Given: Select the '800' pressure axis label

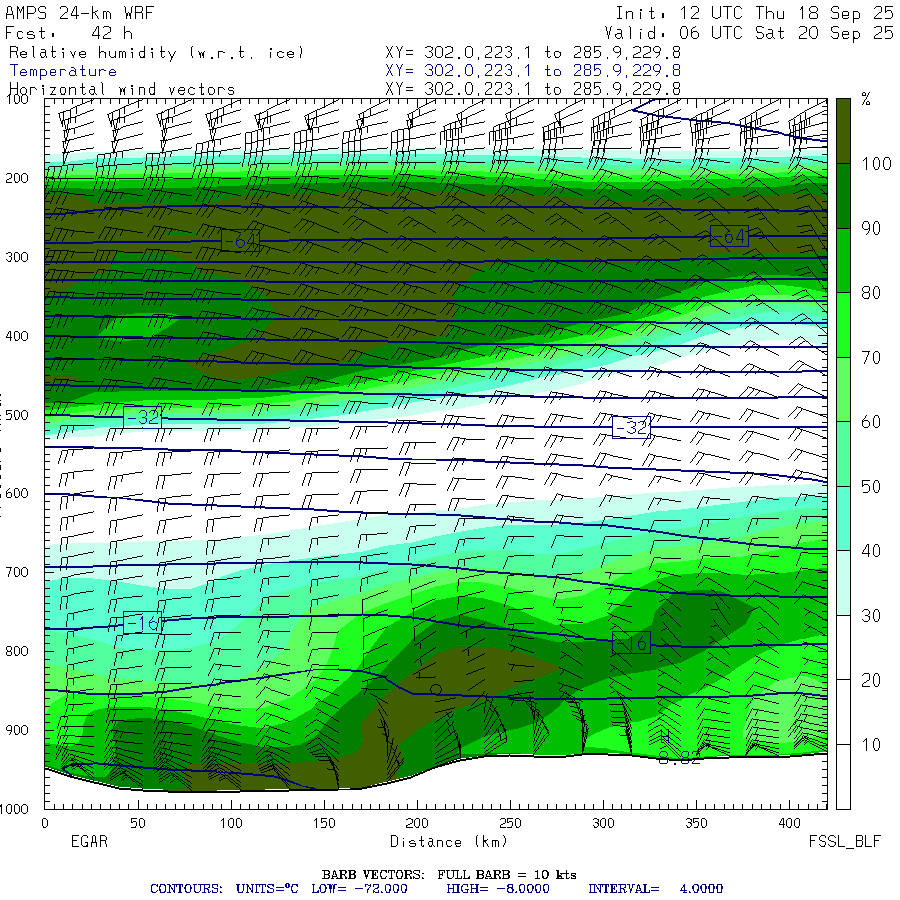Looking at the screenshot, I should [x=17, y=651].
